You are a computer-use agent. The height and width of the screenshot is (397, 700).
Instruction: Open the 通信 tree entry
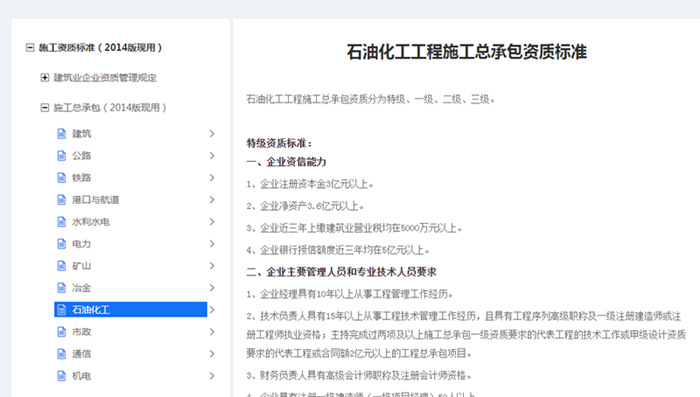tap(82, 354)
